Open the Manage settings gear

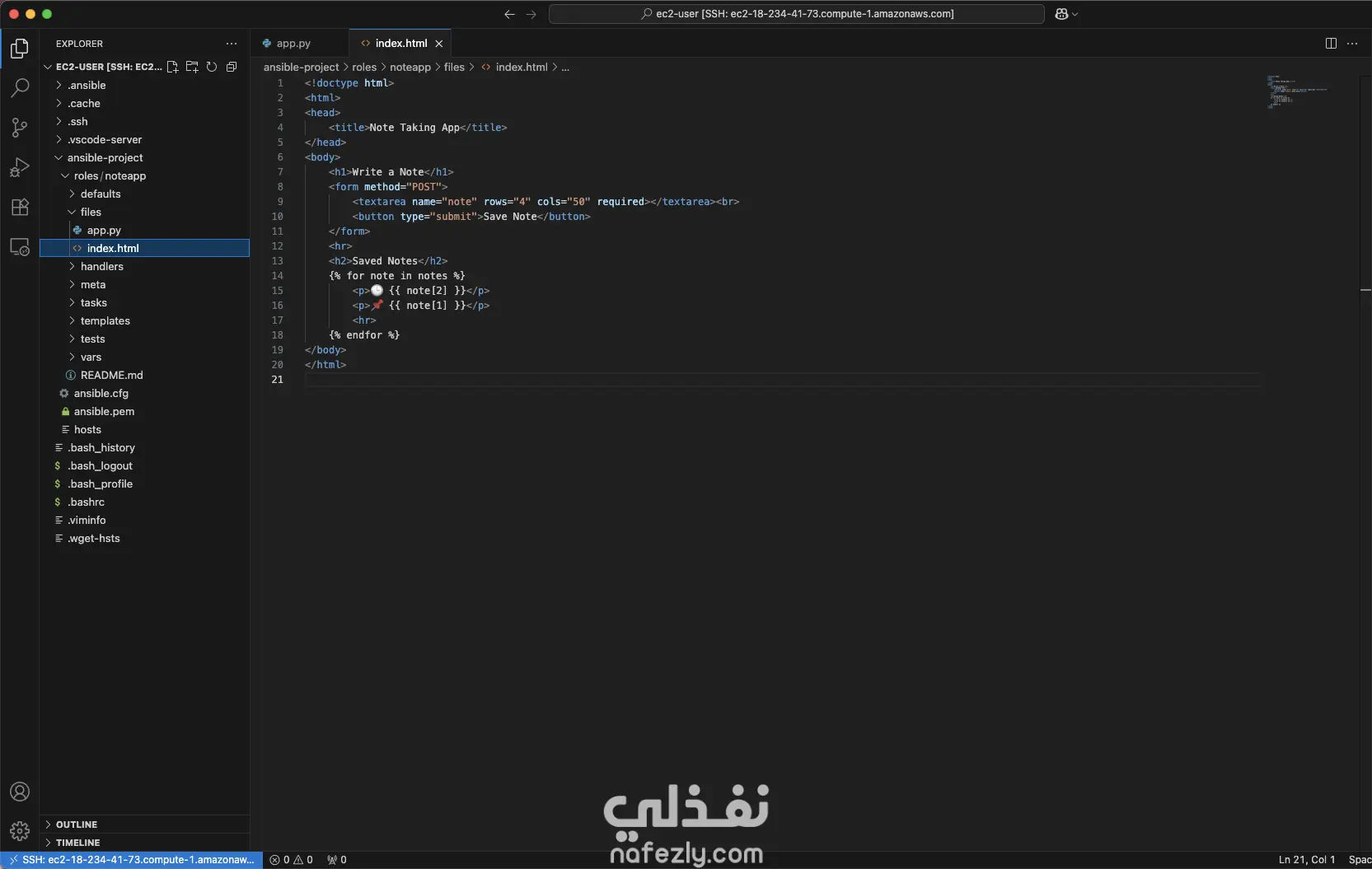tap(19, 831)
